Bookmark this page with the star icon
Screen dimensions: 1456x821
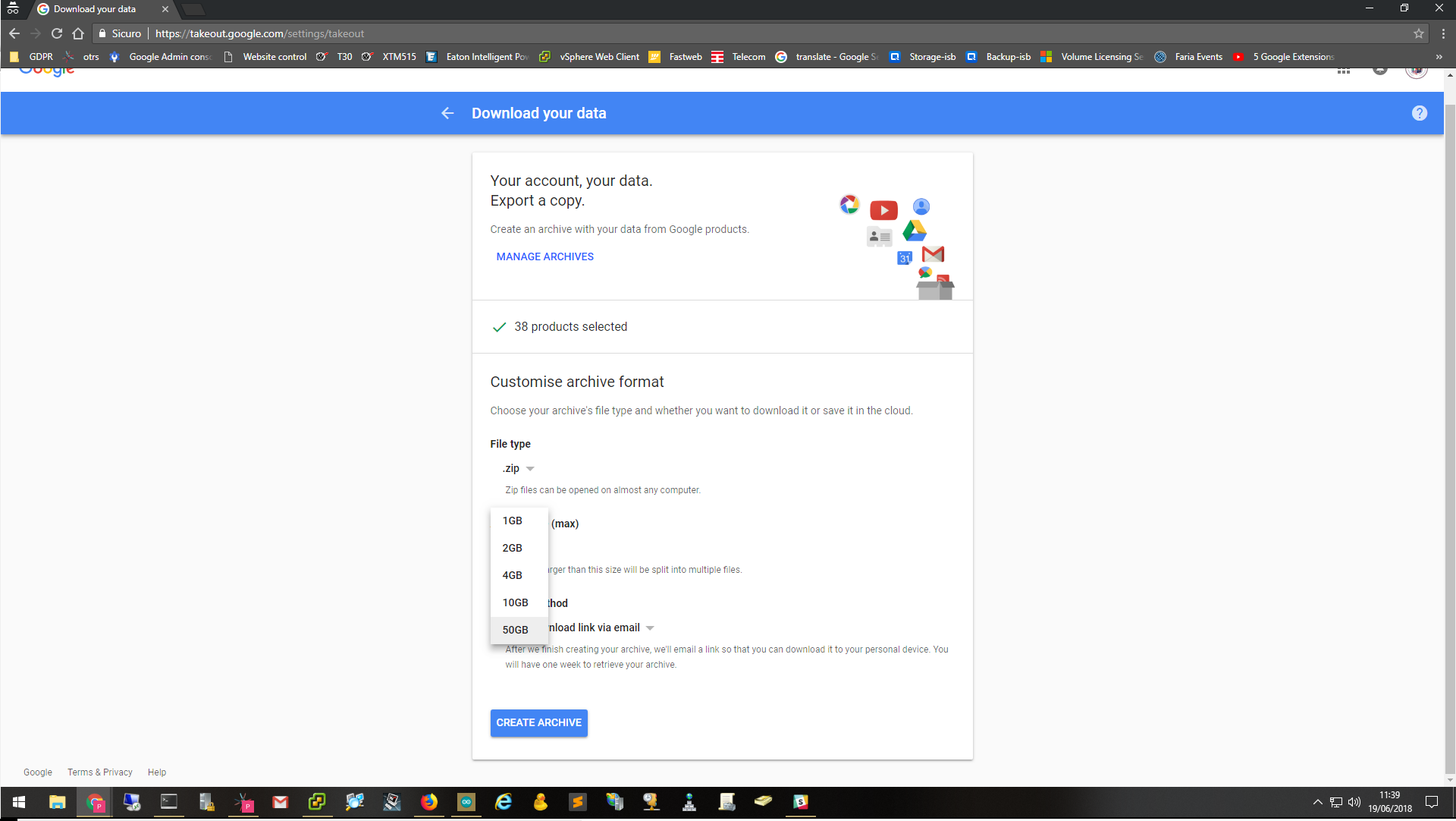(x=1419, y=33)
